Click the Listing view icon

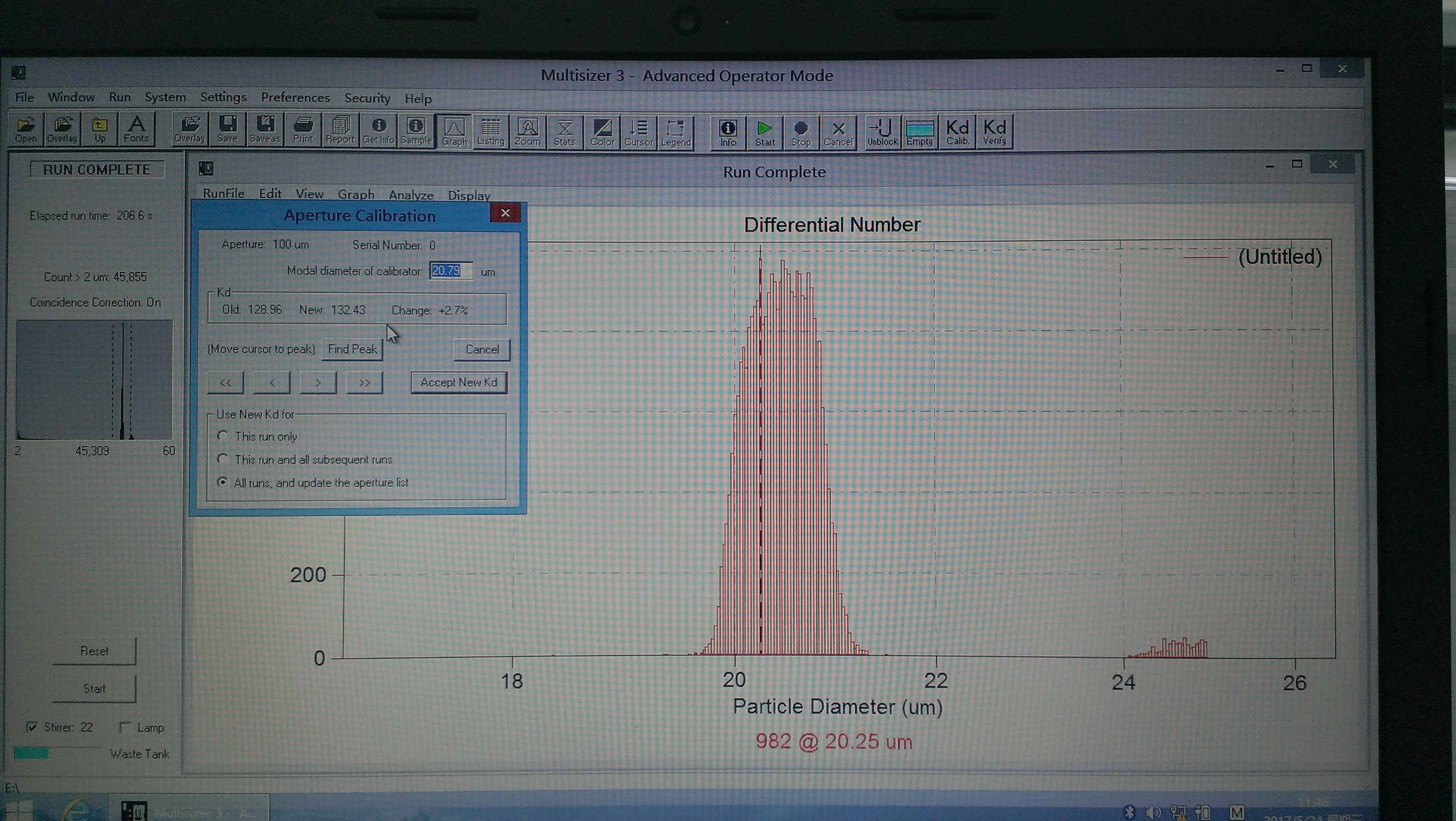[x=490, y=132]
